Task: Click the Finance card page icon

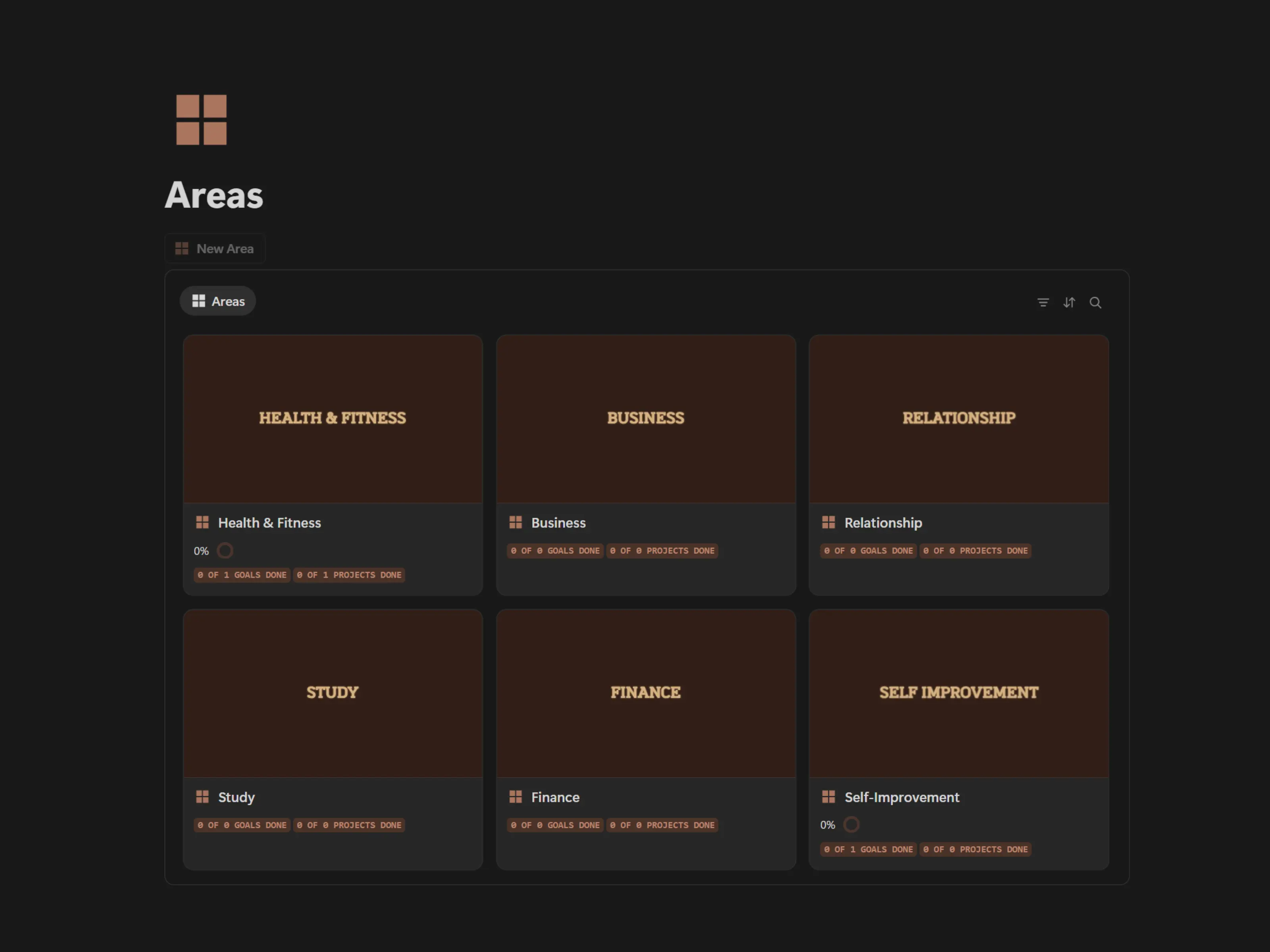Action: coord(515,797)
